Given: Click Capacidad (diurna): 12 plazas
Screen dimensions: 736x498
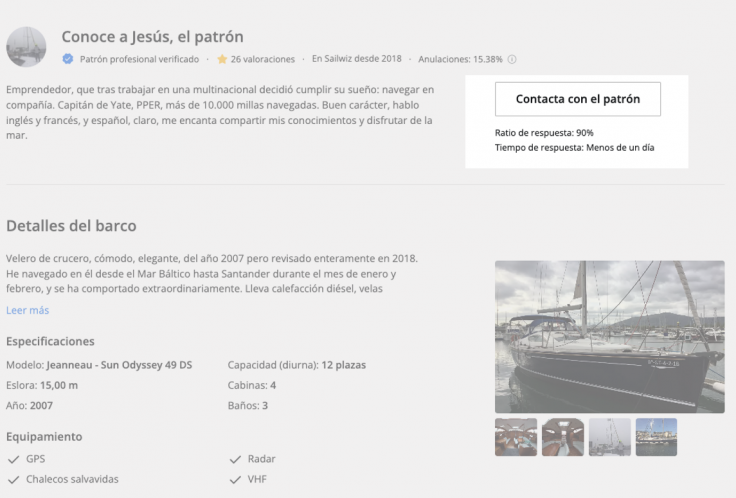Looking at the screenshot, I should coord(297,365).
